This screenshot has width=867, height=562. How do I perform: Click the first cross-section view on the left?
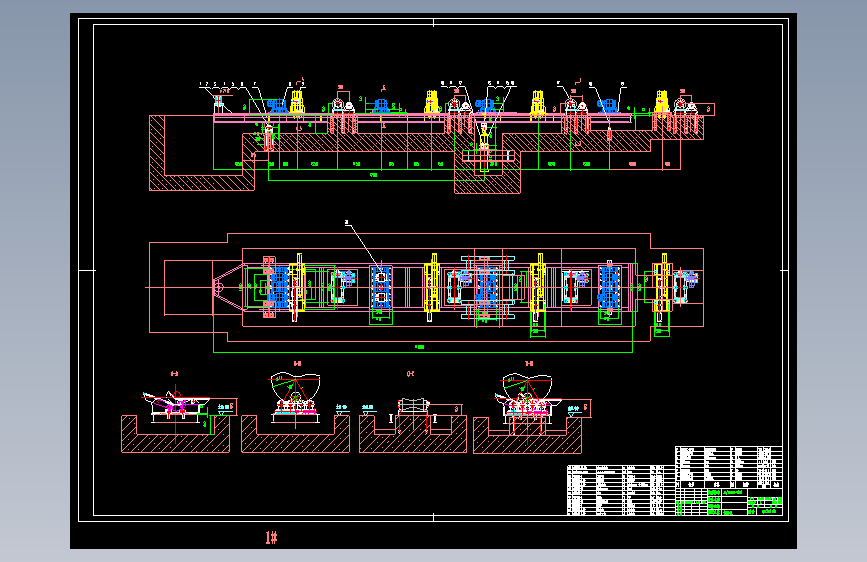point(179,413)
